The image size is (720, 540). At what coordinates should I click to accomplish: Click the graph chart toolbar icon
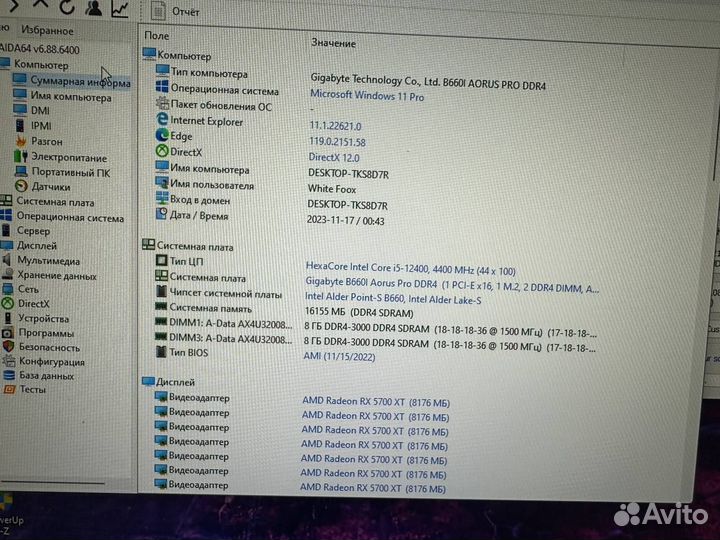pyautogui.click(x=120, y=9)
